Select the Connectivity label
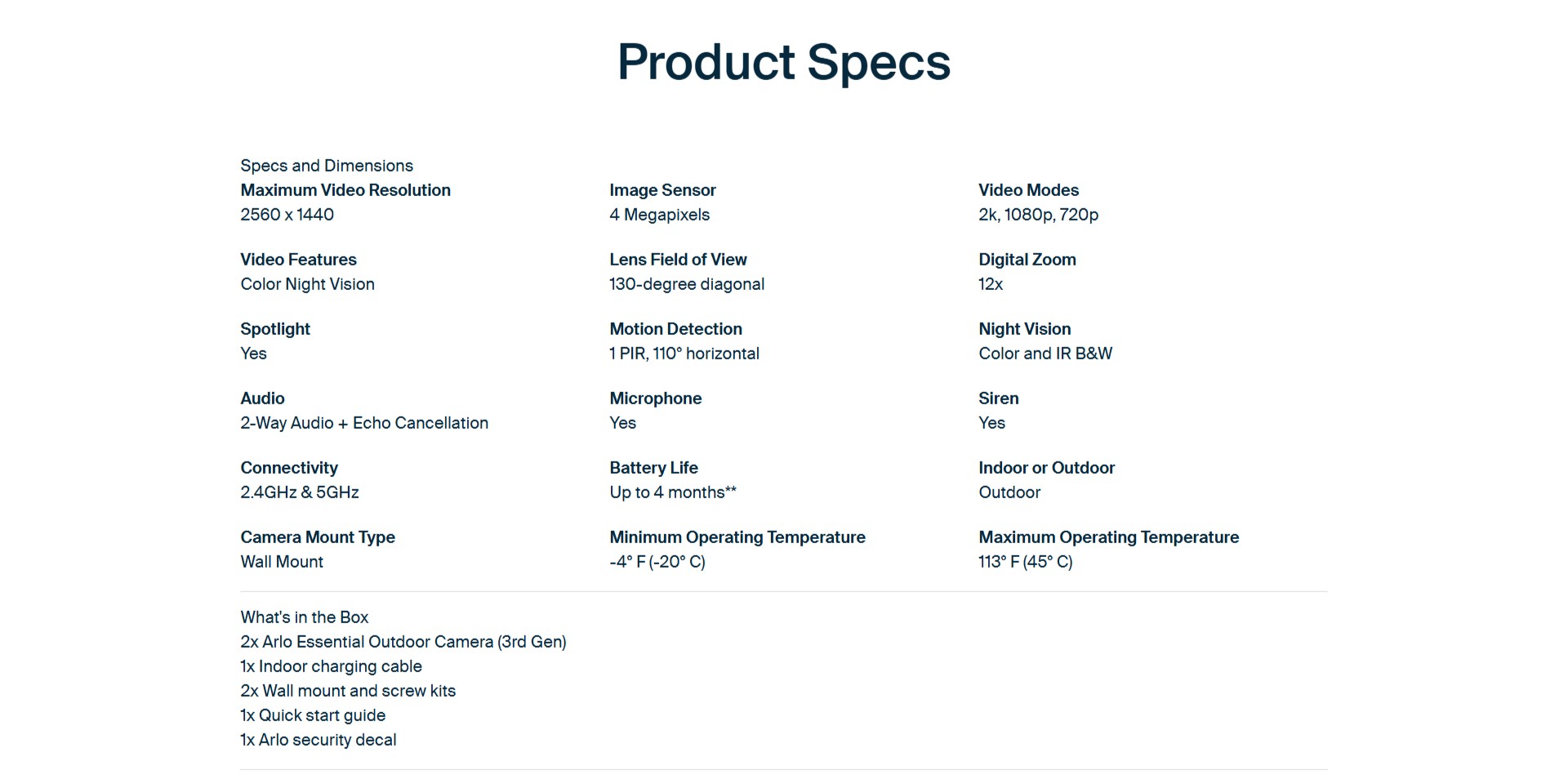Screen dimensions: 1568x784 click(x=288, y=468)
